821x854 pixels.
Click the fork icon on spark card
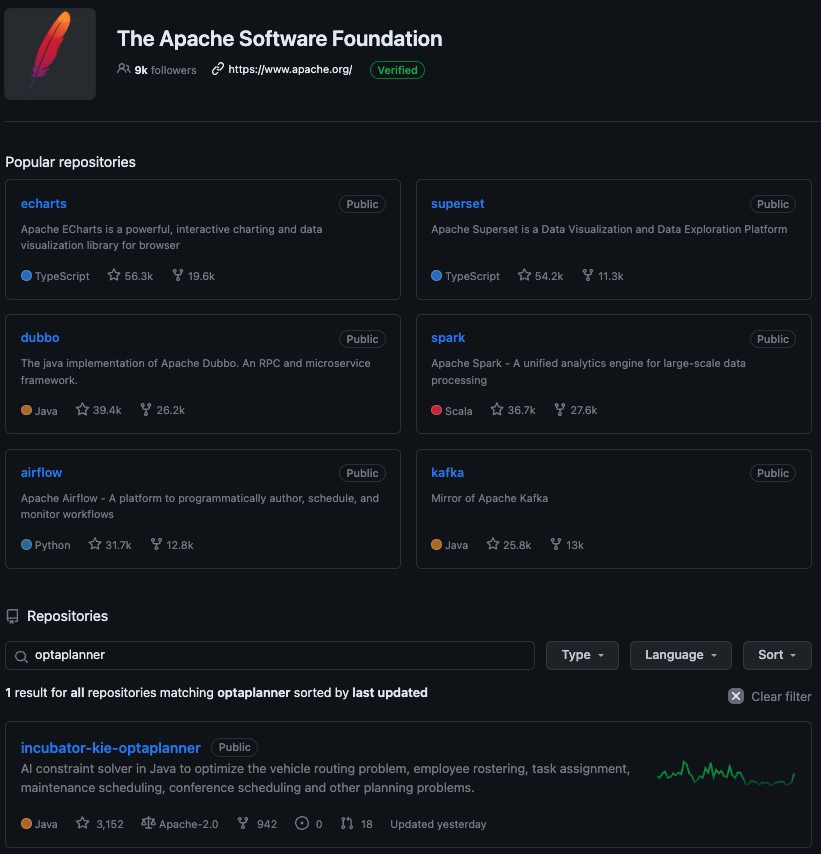560,409
